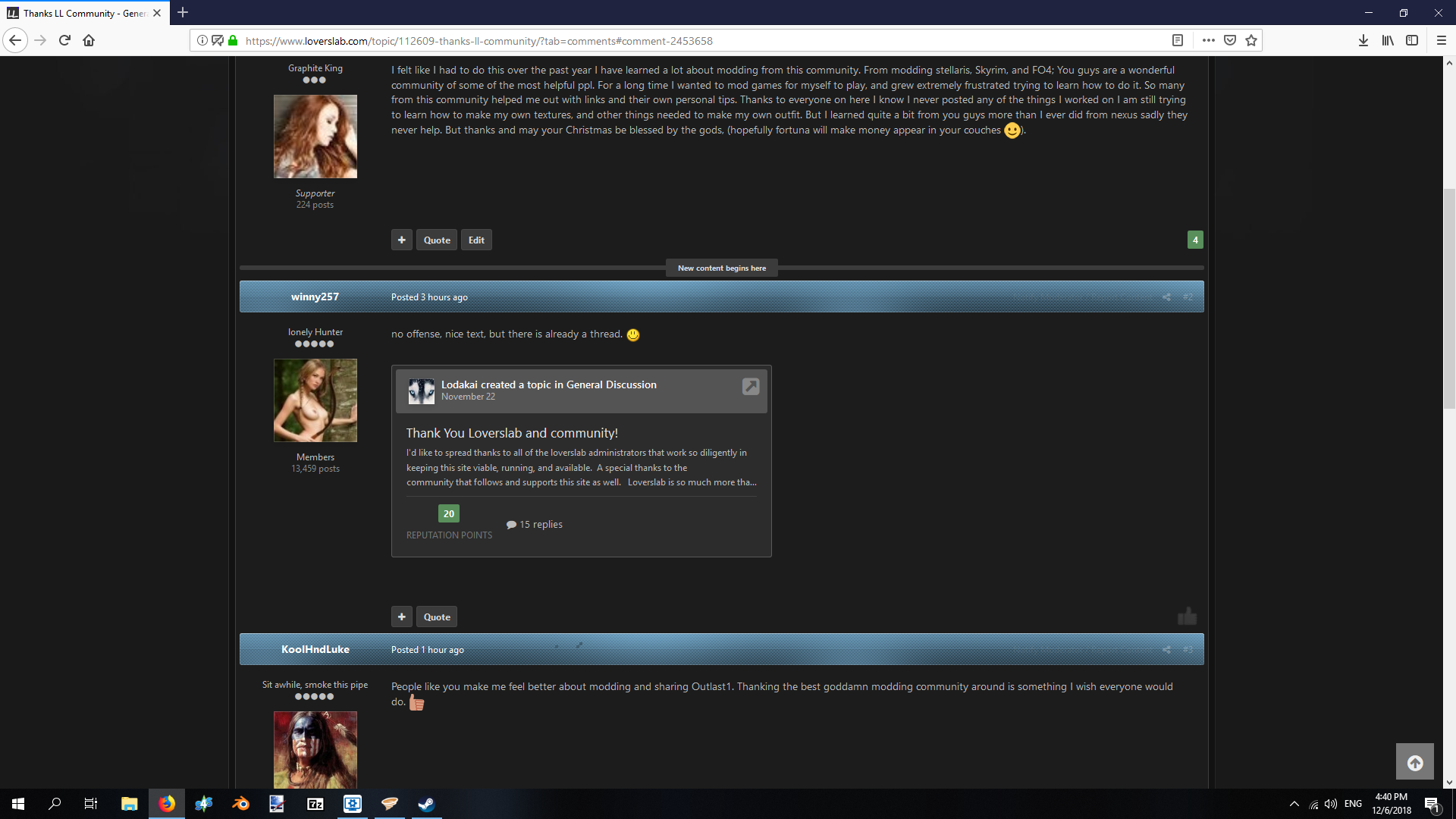Screen dimensions: 1456x819
Task: Open Graphite King's avatar image
Action: [315, 136]
